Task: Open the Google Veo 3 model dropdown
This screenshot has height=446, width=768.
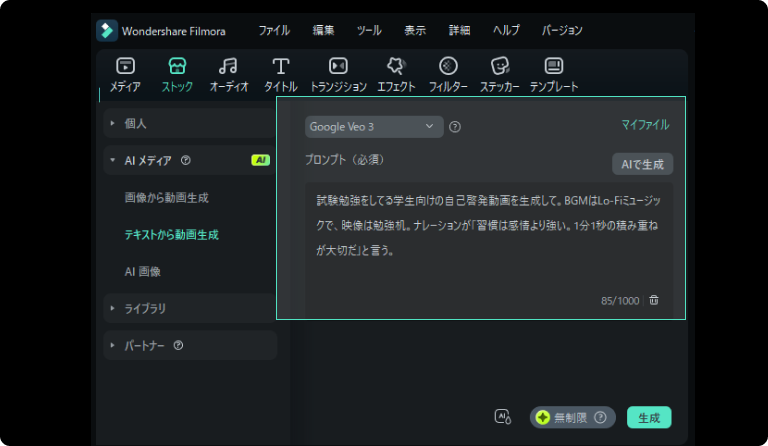Action: [374, 127]
